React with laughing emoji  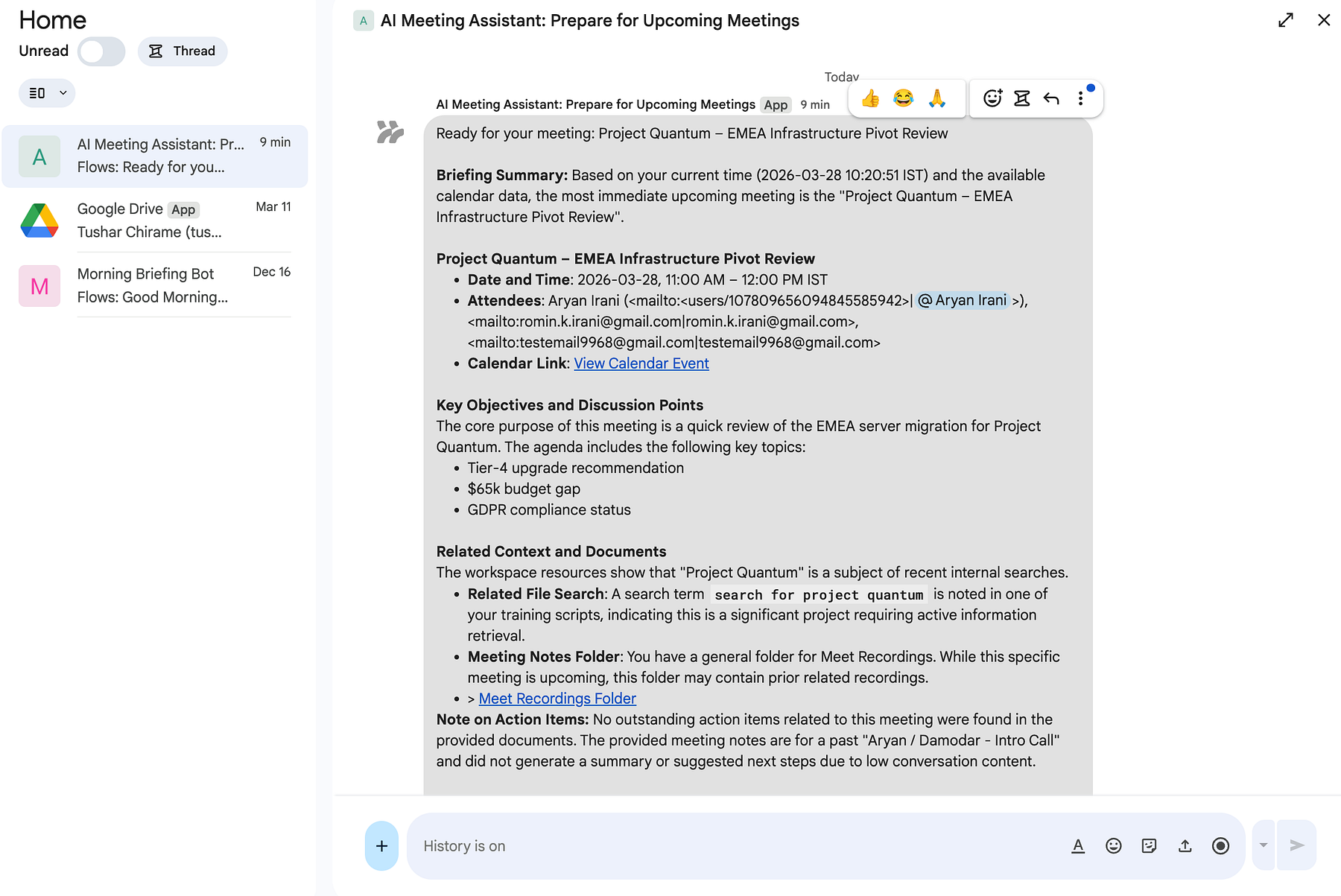(904, 98)
